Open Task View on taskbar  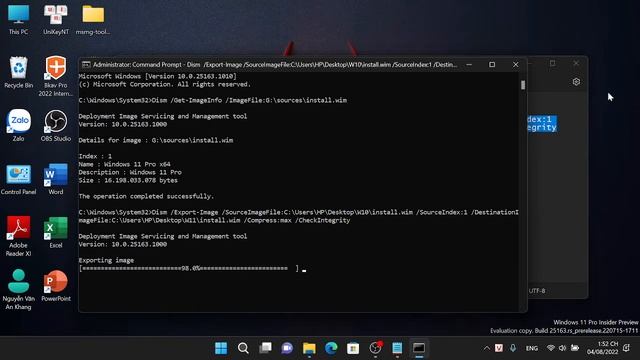pyautogui.click(x=265, y=348)
